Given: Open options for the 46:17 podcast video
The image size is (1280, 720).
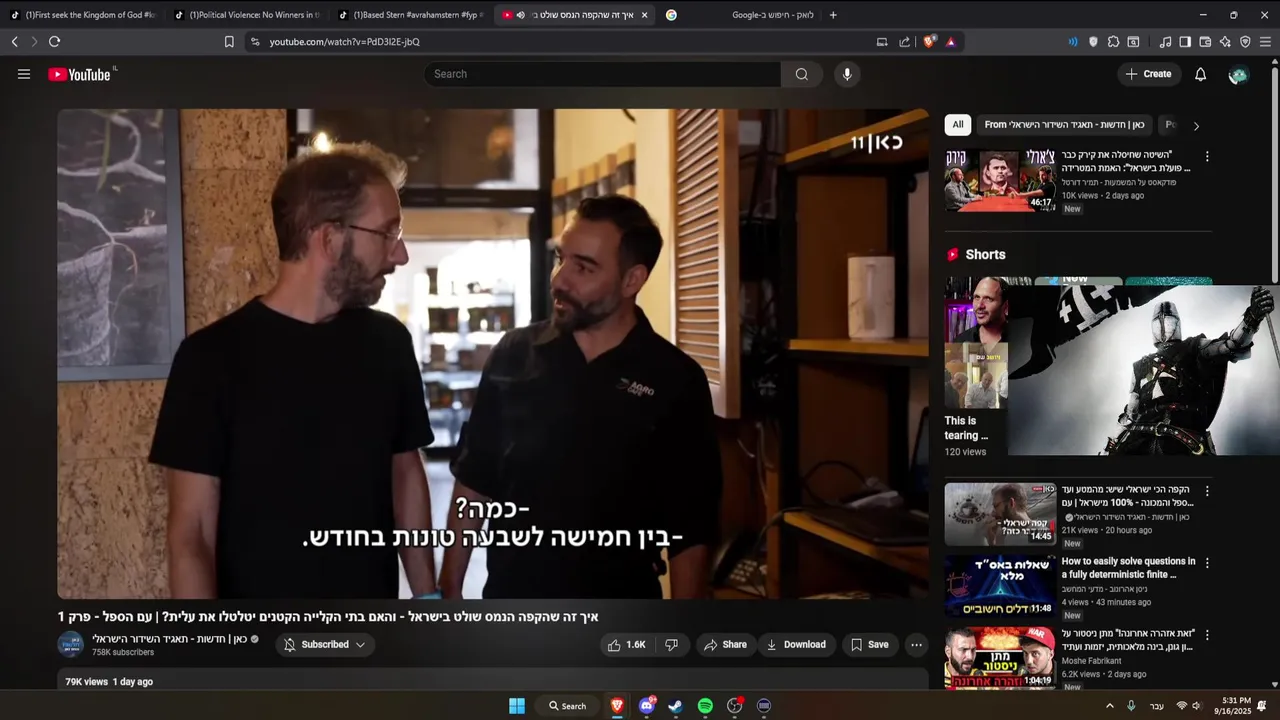Looking at the screenshot, I should [1207, 157].
